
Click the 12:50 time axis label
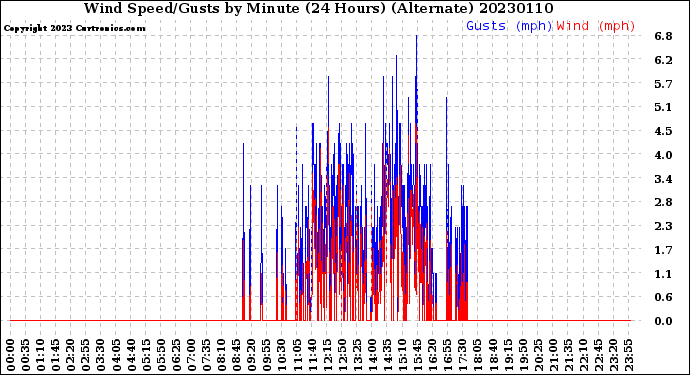click(x=342, y=355)
